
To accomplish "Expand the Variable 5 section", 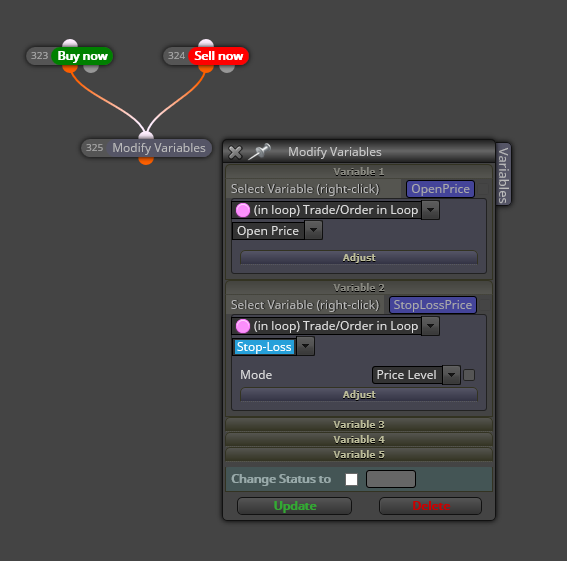I will pos(359,454).
